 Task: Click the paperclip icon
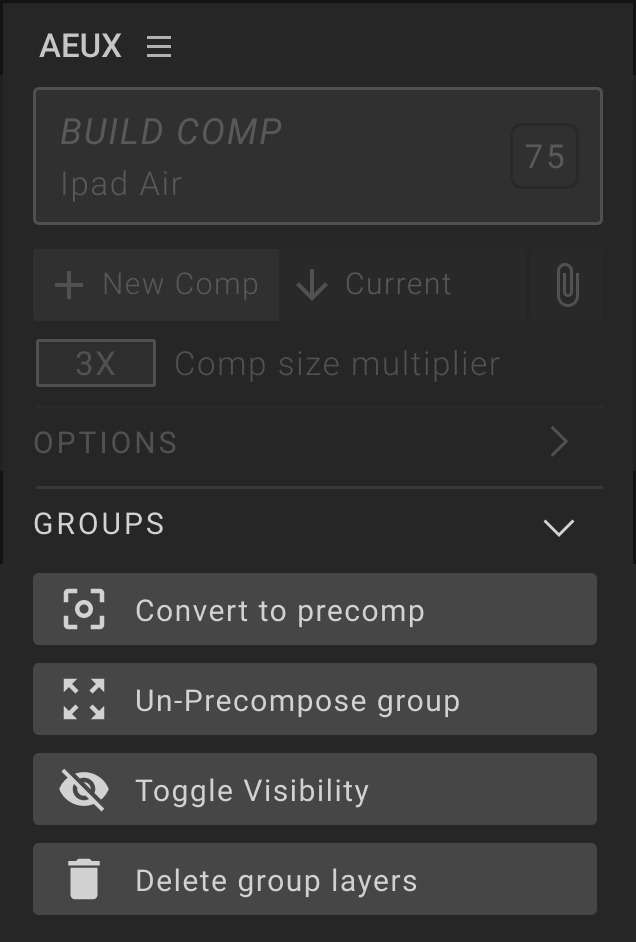pos(568,285)
